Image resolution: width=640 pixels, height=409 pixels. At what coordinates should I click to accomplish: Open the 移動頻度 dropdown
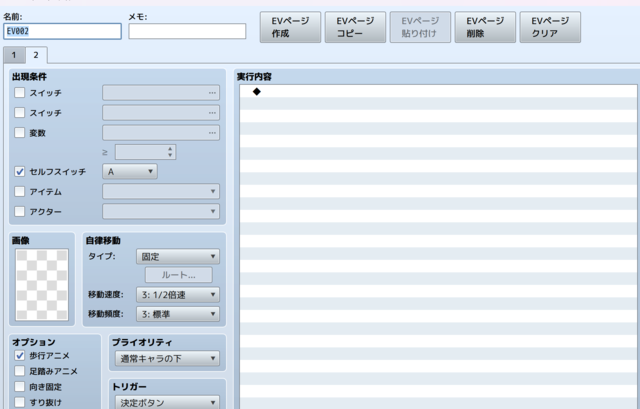[178, 314]
